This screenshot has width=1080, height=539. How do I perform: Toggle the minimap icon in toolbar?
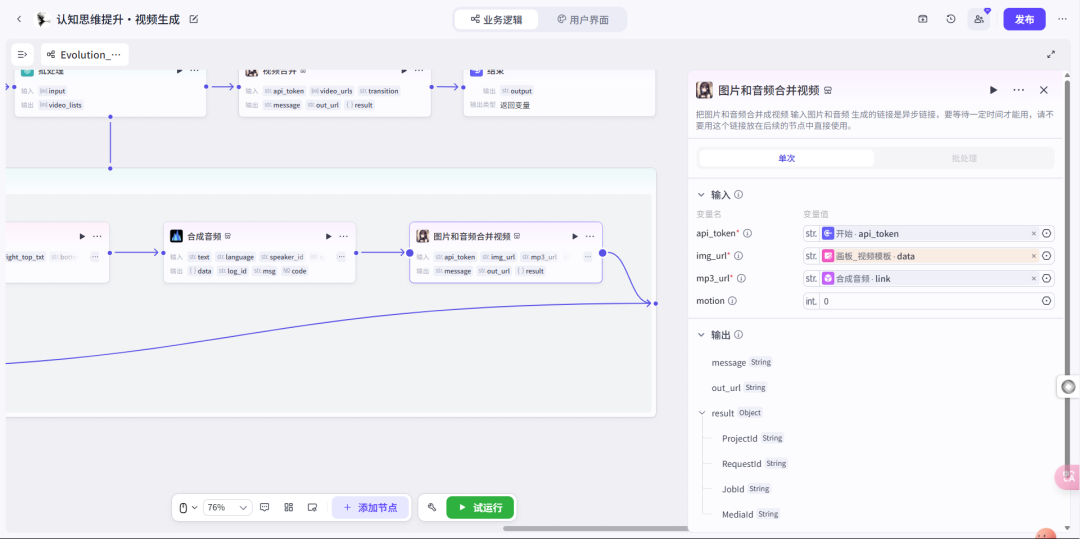(x=312, y=507)
